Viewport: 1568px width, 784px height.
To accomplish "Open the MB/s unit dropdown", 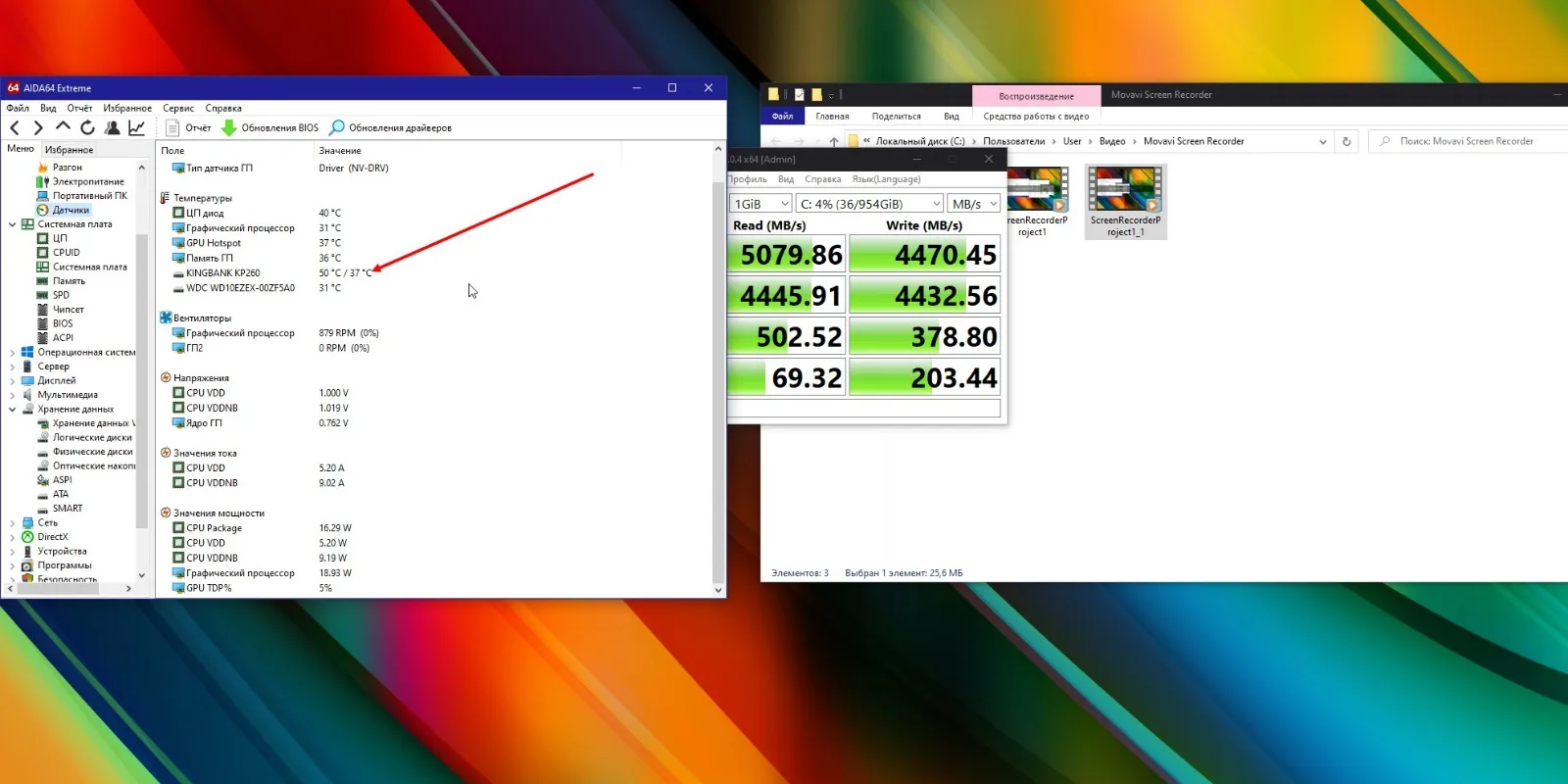I will point(974,204).
